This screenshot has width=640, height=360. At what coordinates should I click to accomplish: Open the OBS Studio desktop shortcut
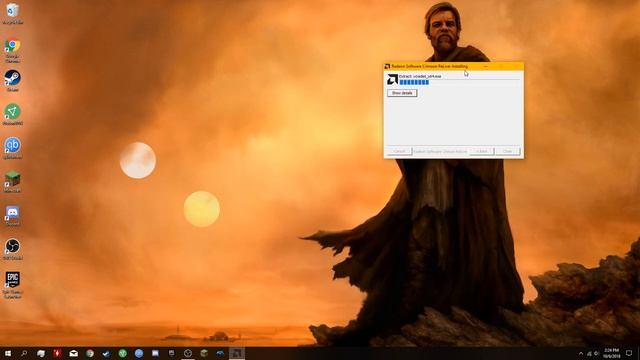(x=13, y=249)
